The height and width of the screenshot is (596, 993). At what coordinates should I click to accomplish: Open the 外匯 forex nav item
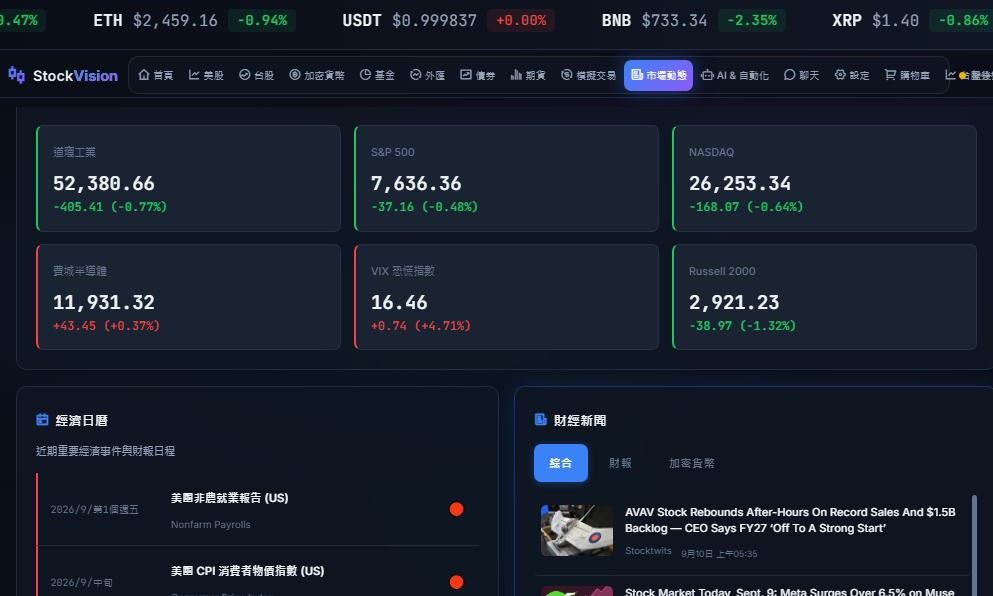coord(427,75)
